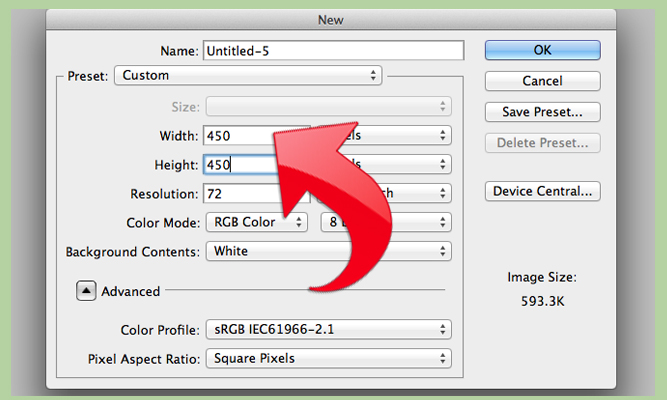Open Color Profile sRGB dropdown
The width and height of the screenshot is (667, 400).
(x=328, y=329)
